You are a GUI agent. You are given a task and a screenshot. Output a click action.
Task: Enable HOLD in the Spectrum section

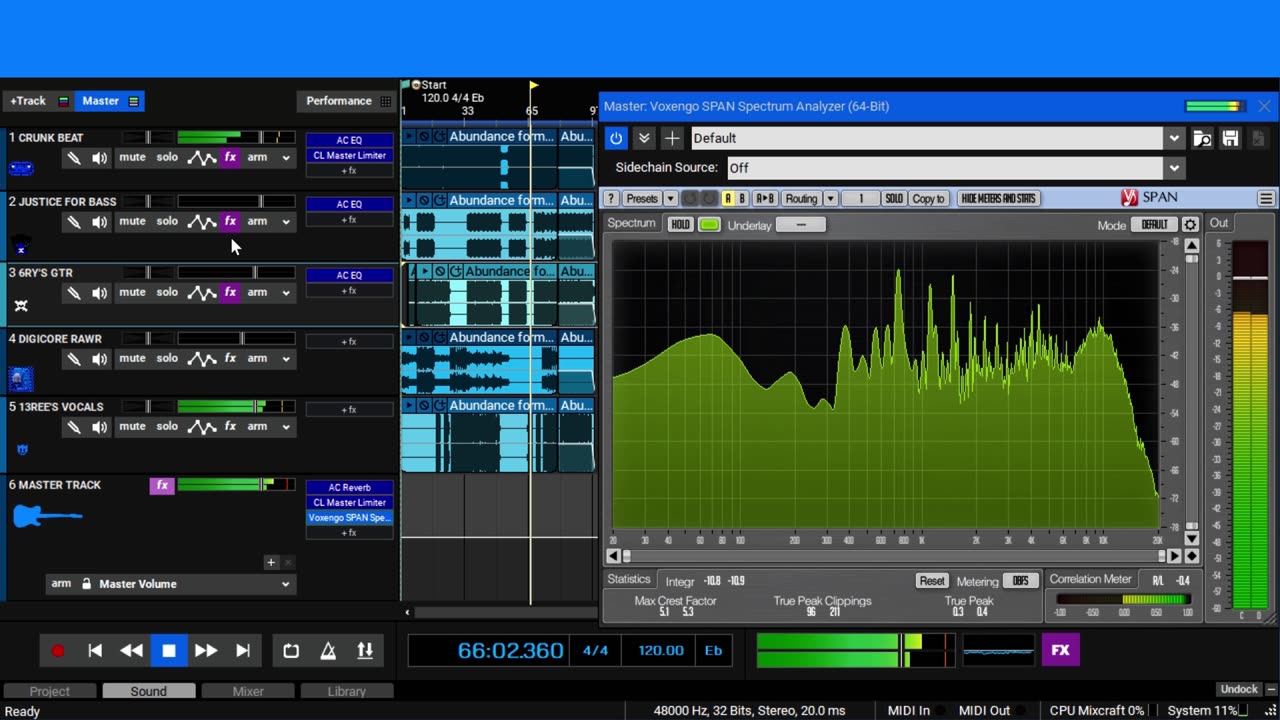tap(680, 224)
